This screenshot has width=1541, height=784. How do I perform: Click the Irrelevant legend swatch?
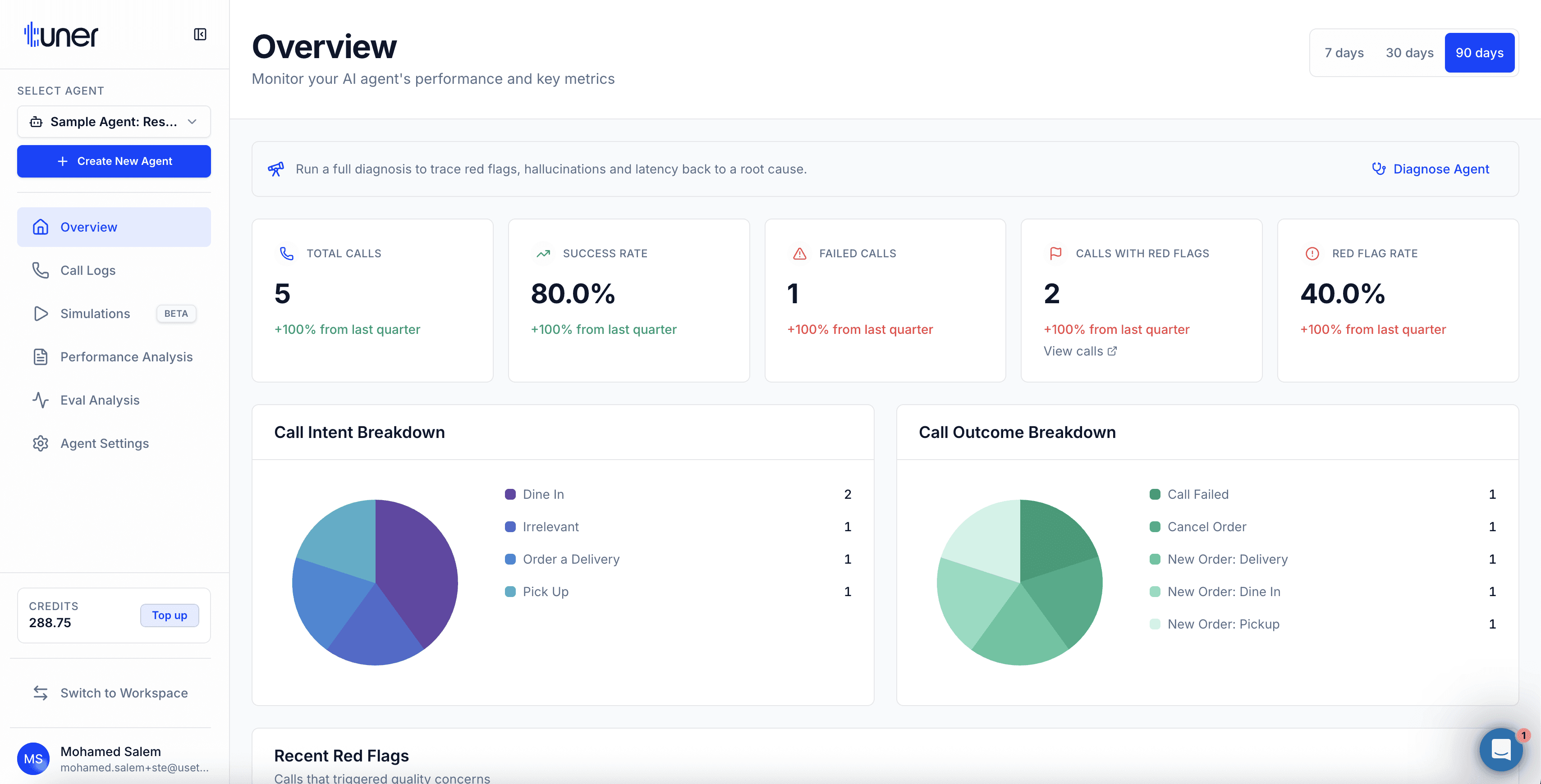tap(510, 527)
